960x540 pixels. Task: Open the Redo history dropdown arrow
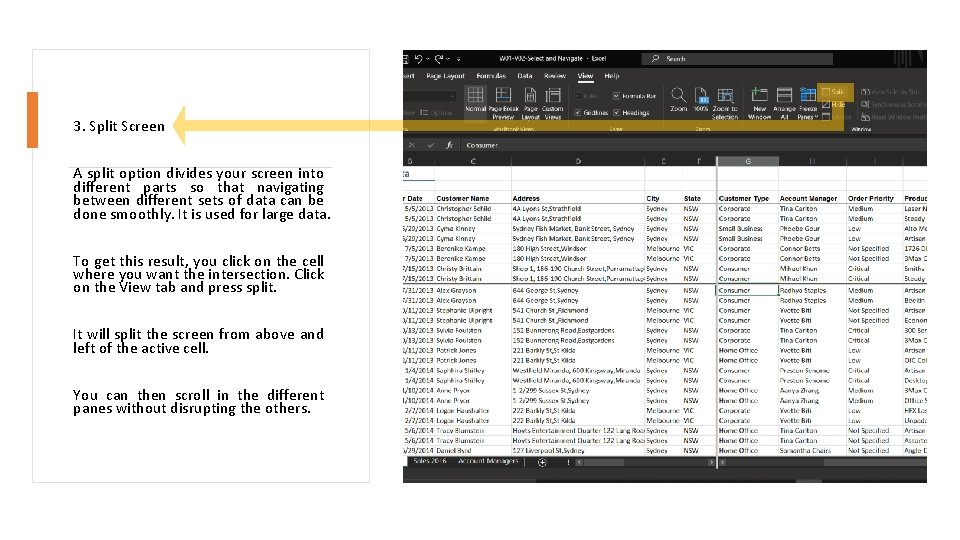pos(448,59)
